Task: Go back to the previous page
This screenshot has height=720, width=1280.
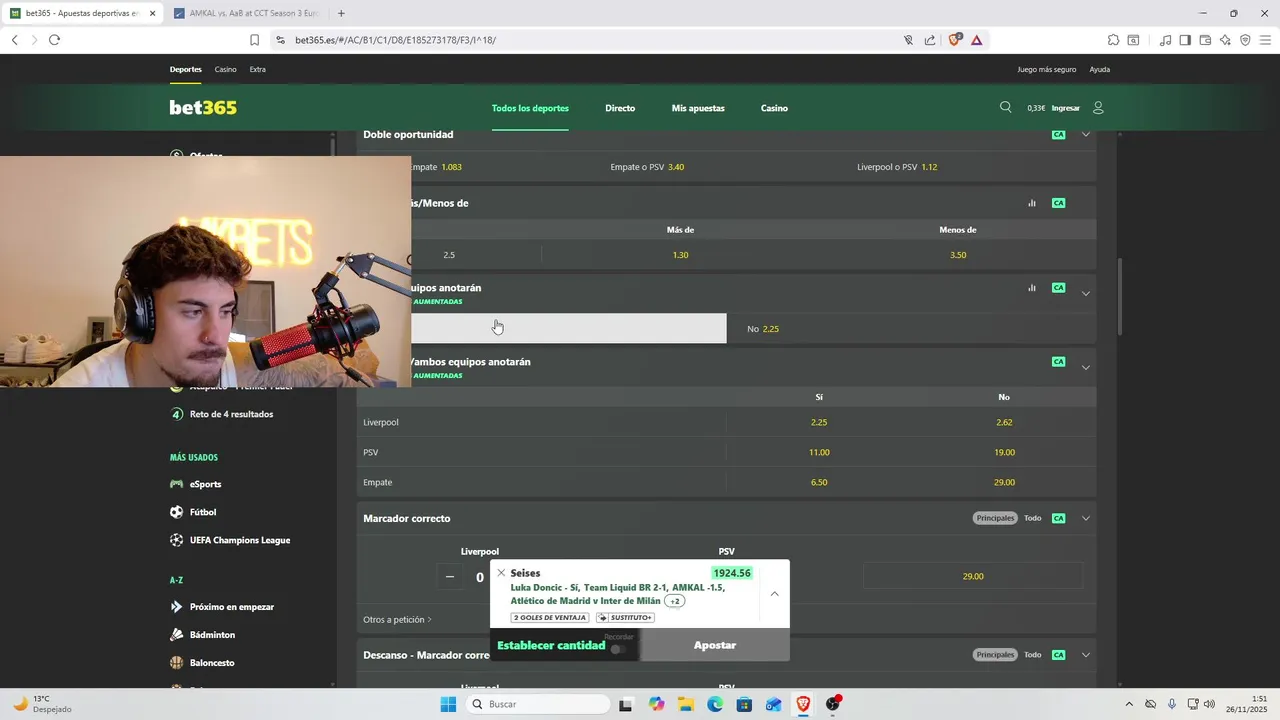Action: pyautogui.click(x=14, y=40)
